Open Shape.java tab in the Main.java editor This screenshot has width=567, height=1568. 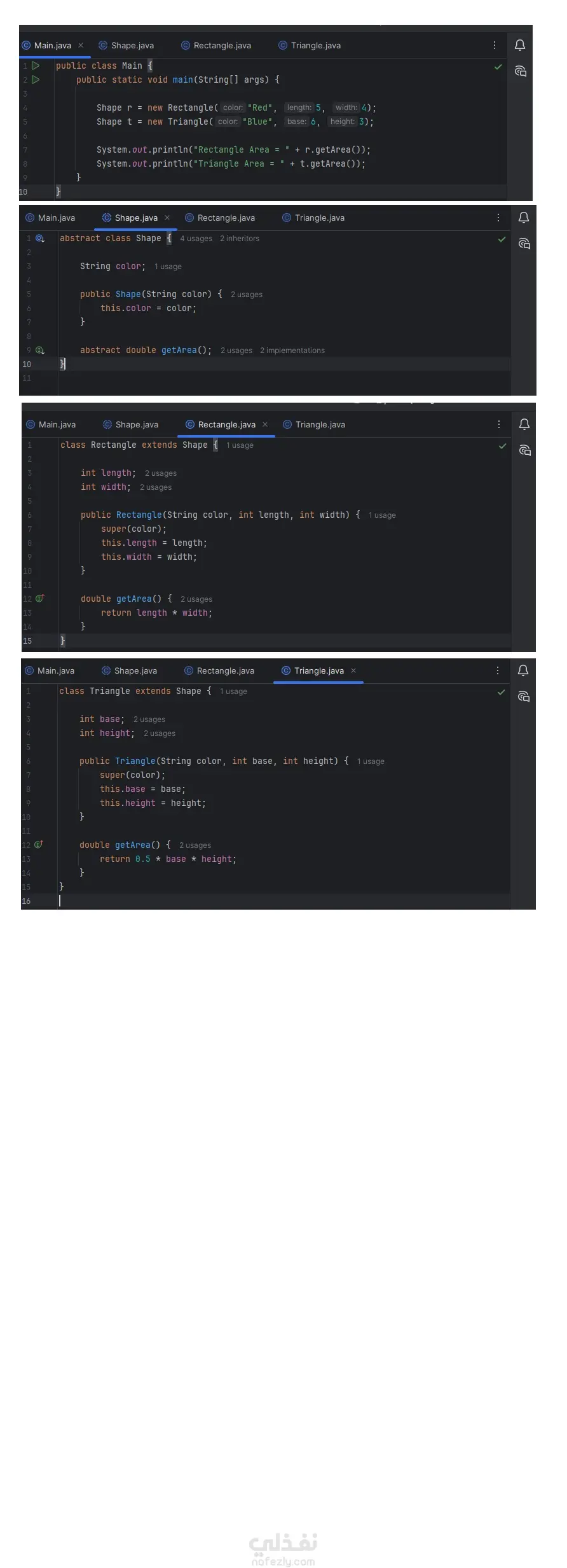(x=126, y=45)
